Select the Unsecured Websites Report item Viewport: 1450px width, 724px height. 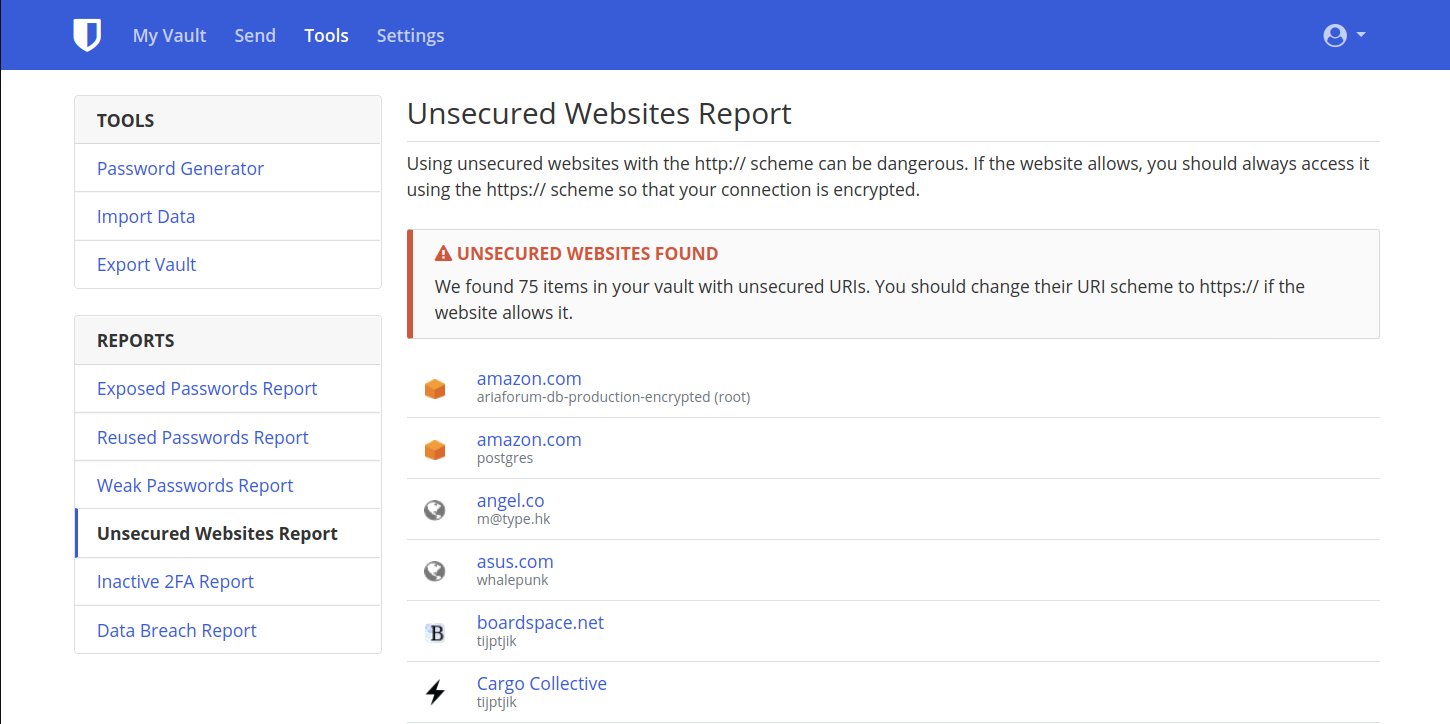[228, 533]
